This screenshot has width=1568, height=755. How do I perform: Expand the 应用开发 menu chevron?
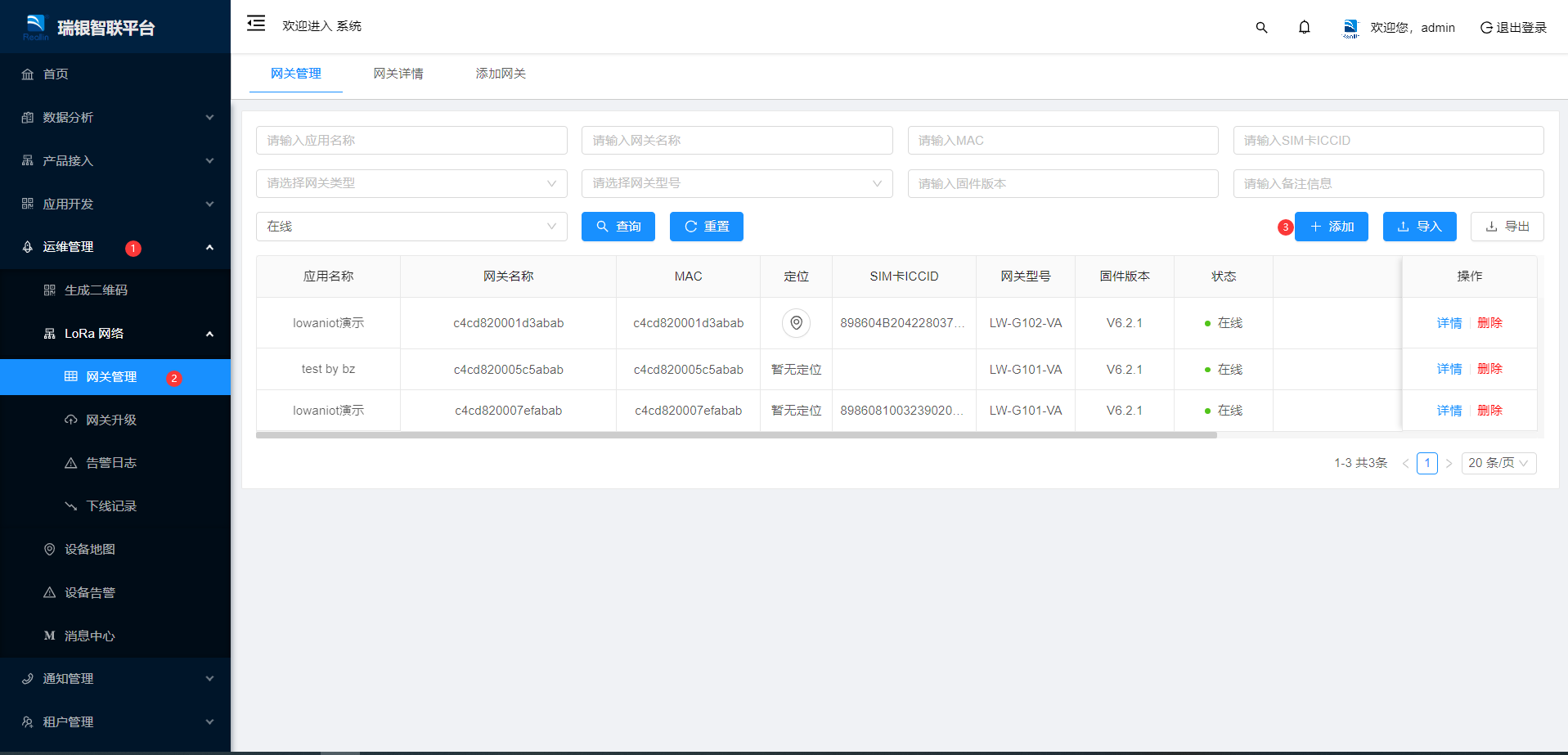tap(209, 204)
